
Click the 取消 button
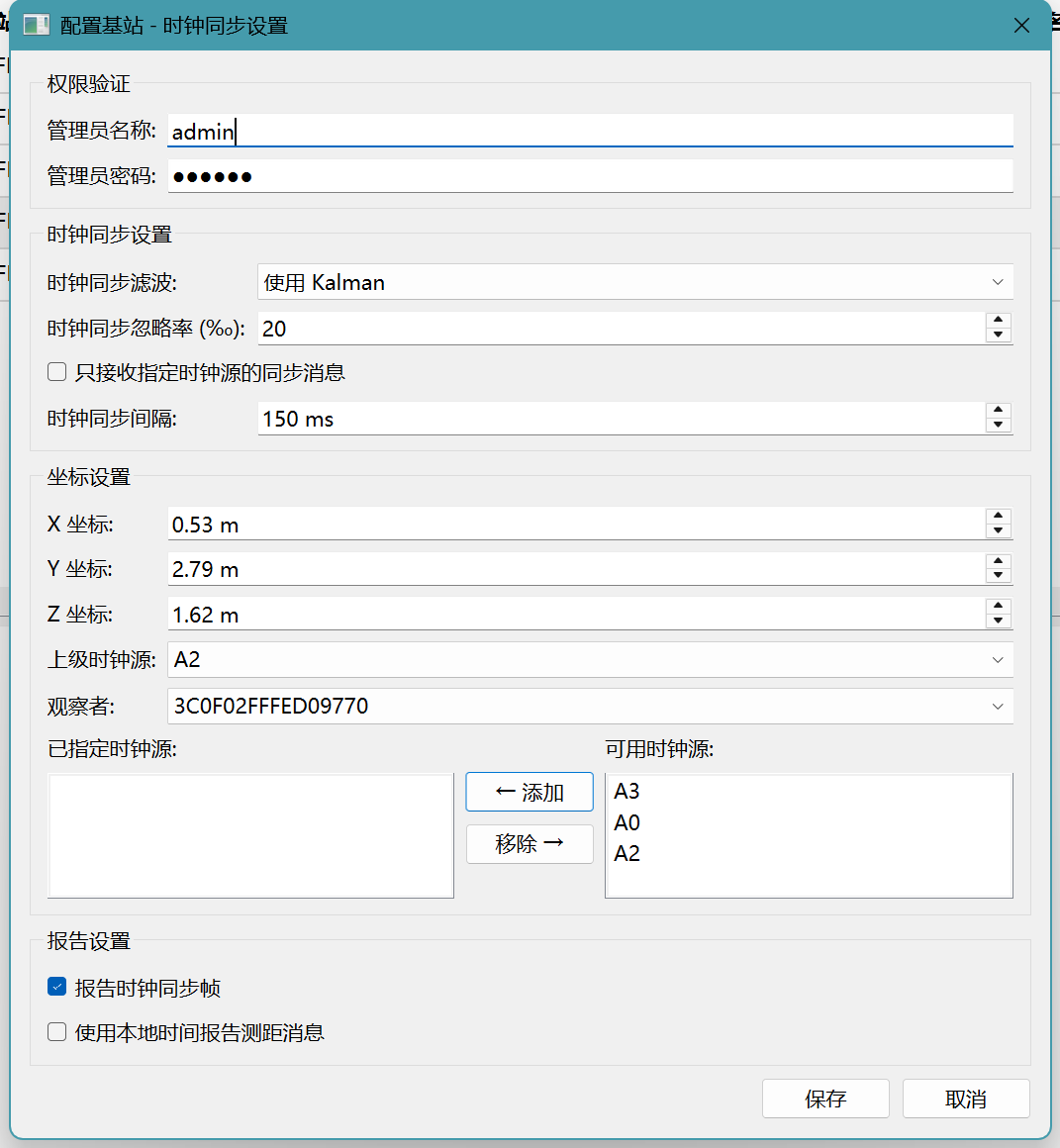pos(965,1099)
